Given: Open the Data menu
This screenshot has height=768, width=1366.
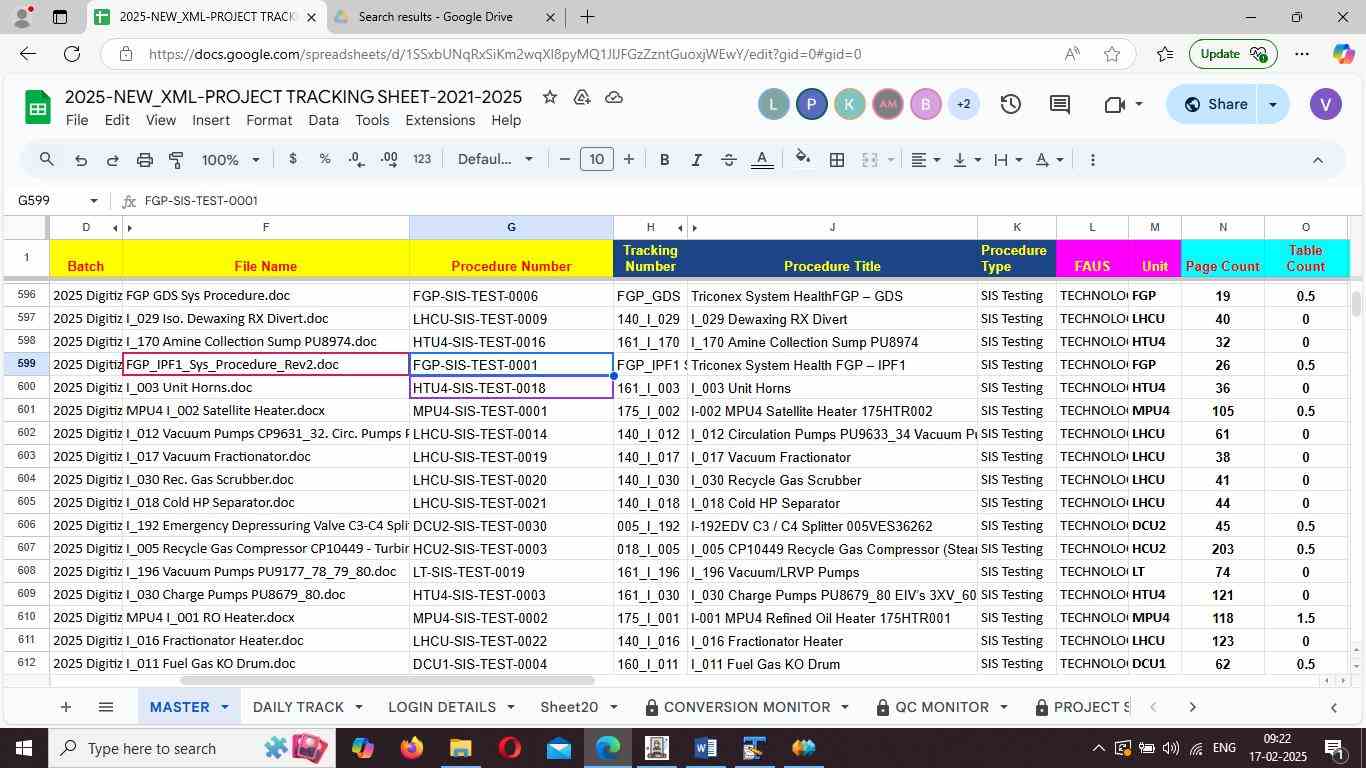Looking at the screenshot, I should 323,120.
